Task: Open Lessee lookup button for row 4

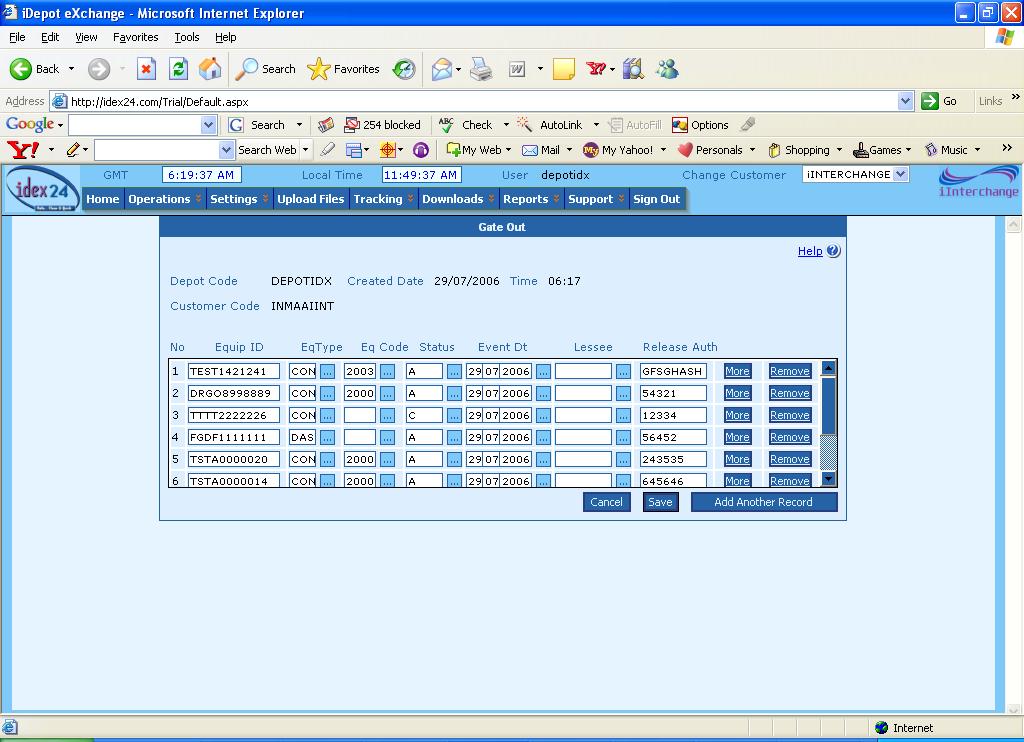Action: coord(623,437)
